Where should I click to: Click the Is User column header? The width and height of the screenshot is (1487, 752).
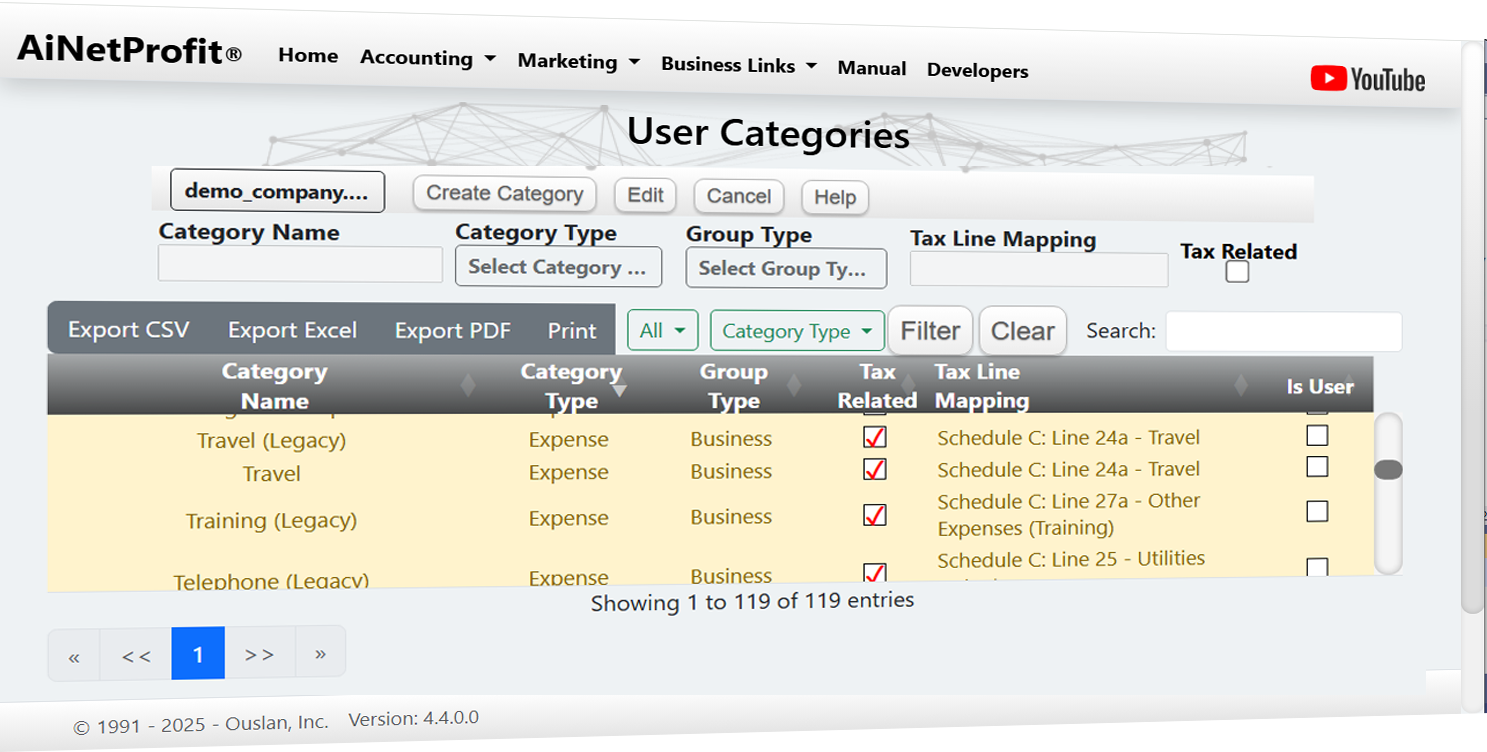1320,387
